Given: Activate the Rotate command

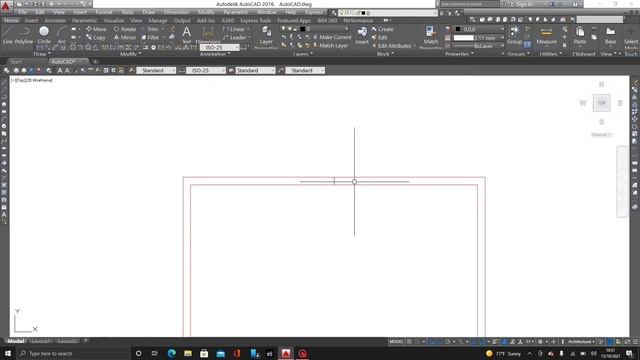Looking at the screenshot, I should tap(125, 29).
